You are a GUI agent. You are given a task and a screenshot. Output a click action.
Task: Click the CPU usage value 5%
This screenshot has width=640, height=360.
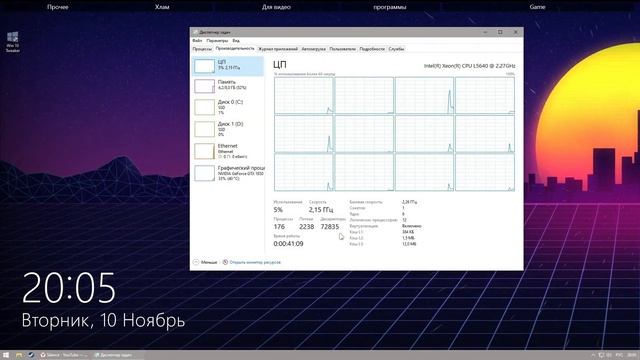(278, 210)
